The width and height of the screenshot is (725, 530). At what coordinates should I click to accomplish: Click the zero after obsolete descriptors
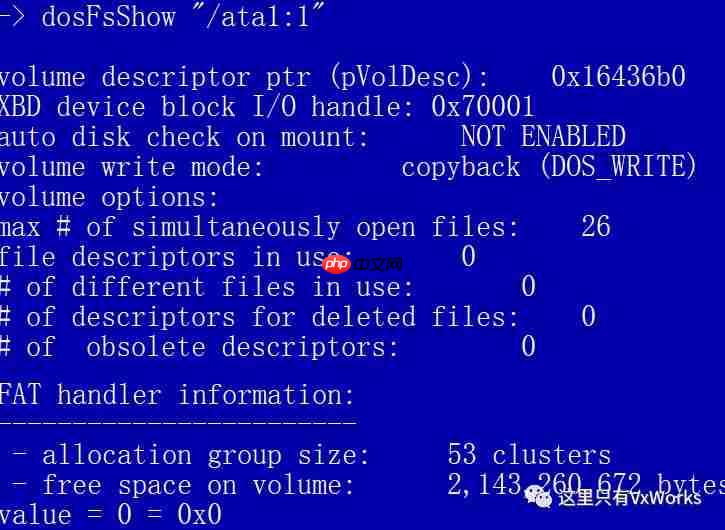click(x=528, y=346)
